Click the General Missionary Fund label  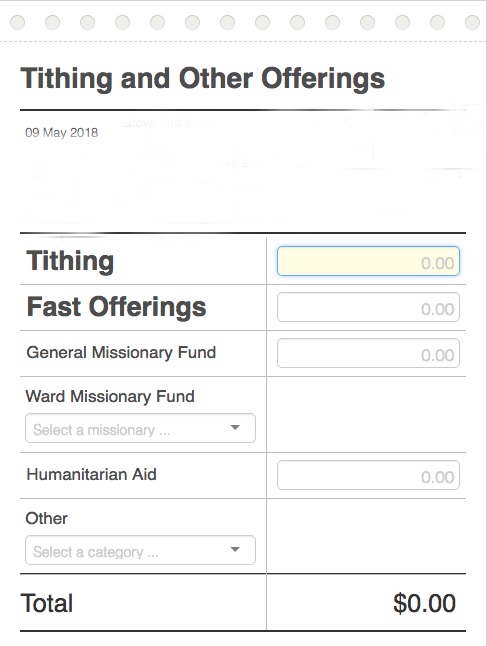121,353
